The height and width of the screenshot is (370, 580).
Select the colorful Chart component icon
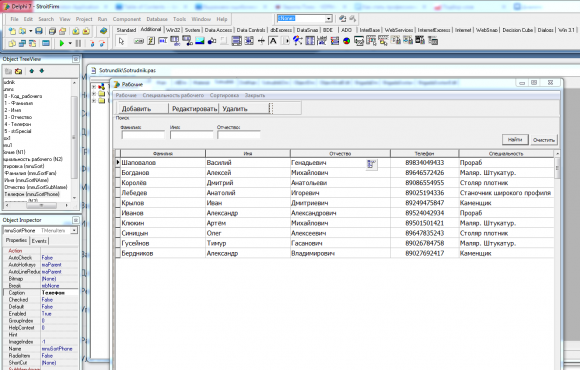pos(346,41)
